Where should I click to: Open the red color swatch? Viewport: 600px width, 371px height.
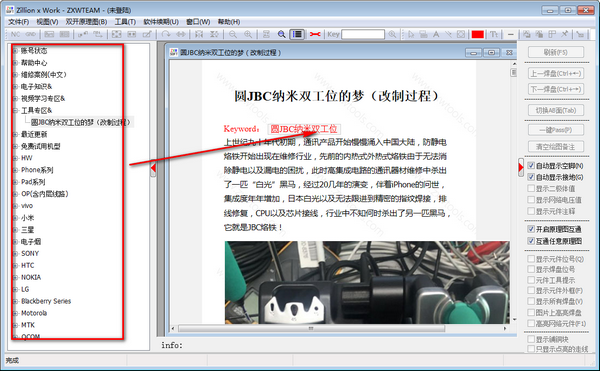[x=477, y=34]
